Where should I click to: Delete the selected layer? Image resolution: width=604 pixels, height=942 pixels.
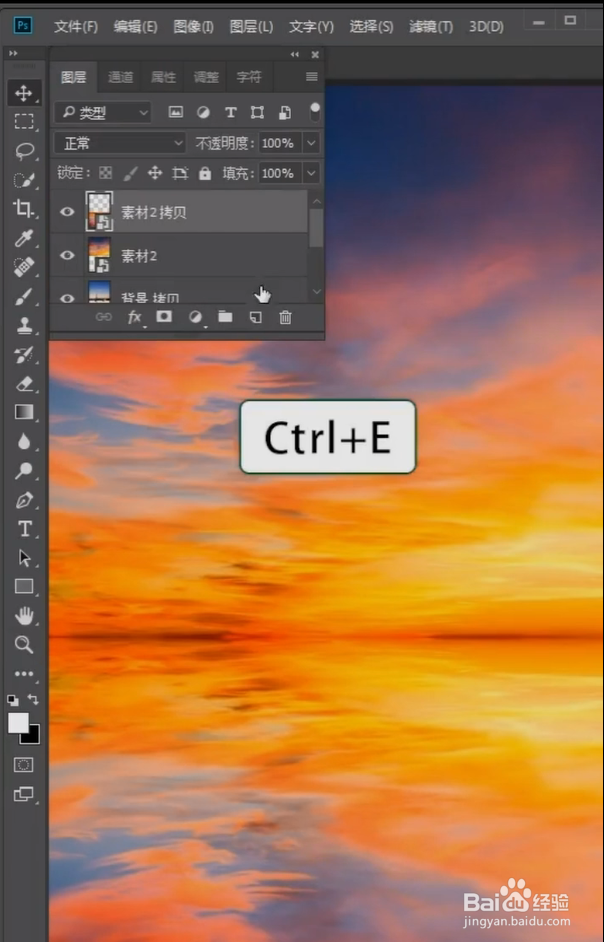[285, 317]
